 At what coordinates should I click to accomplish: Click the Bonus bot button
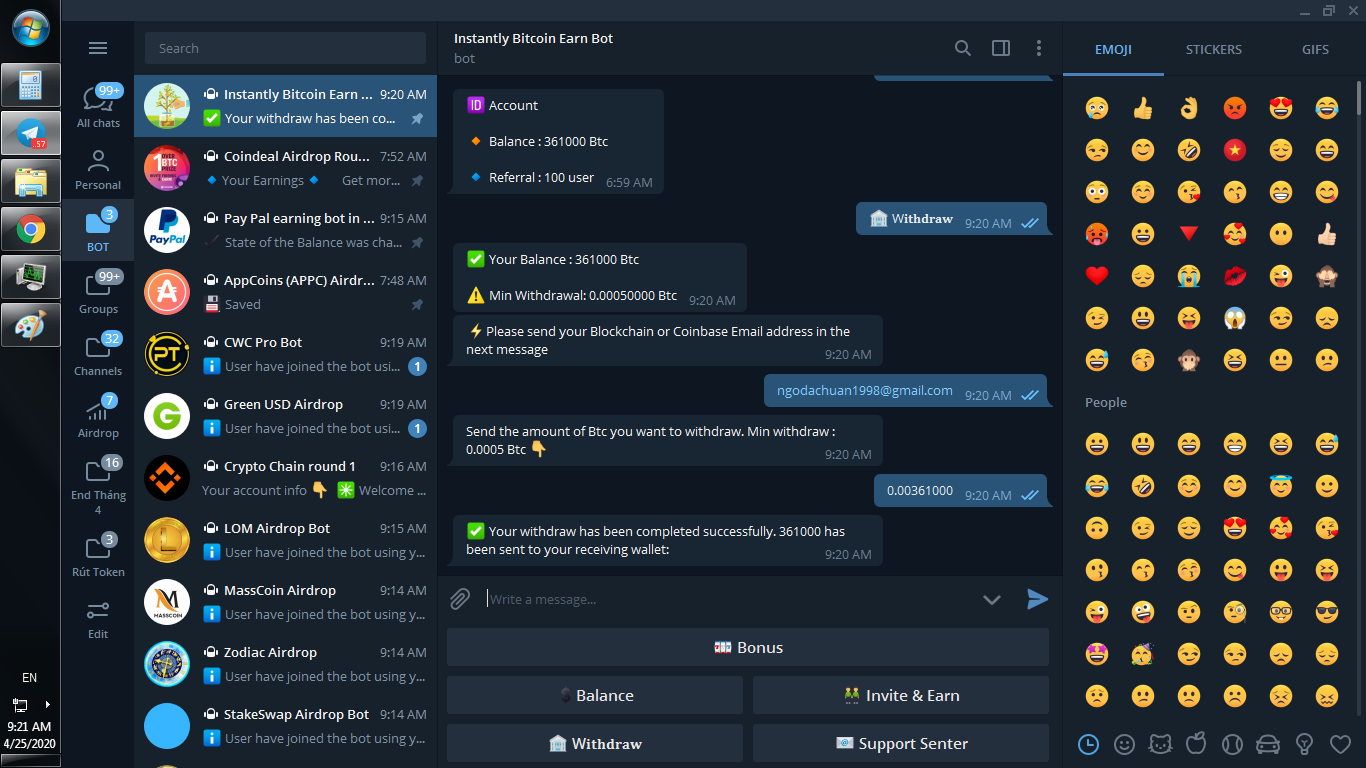tap(748, 647)
